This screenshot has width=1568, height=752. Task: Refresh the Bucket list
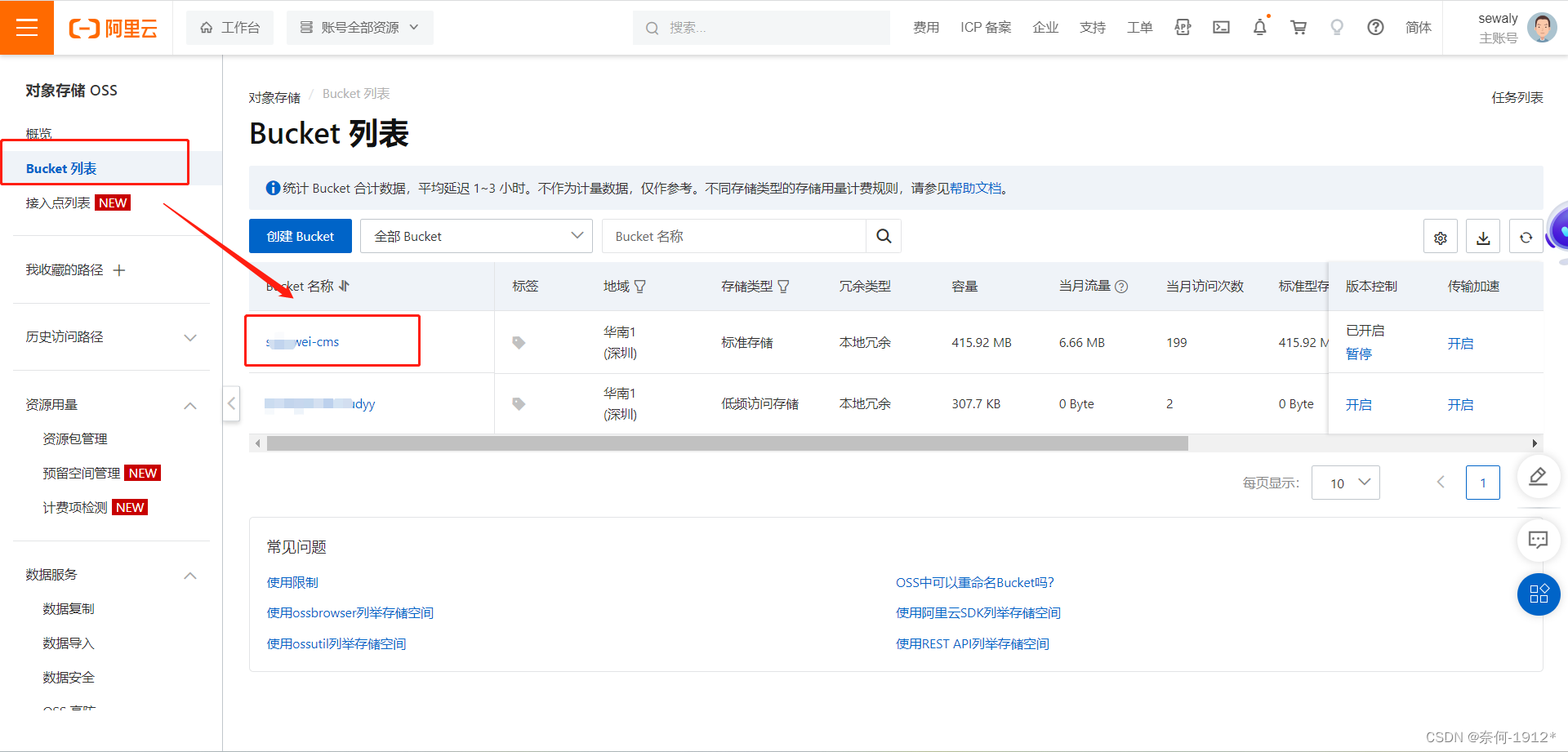1526,238
